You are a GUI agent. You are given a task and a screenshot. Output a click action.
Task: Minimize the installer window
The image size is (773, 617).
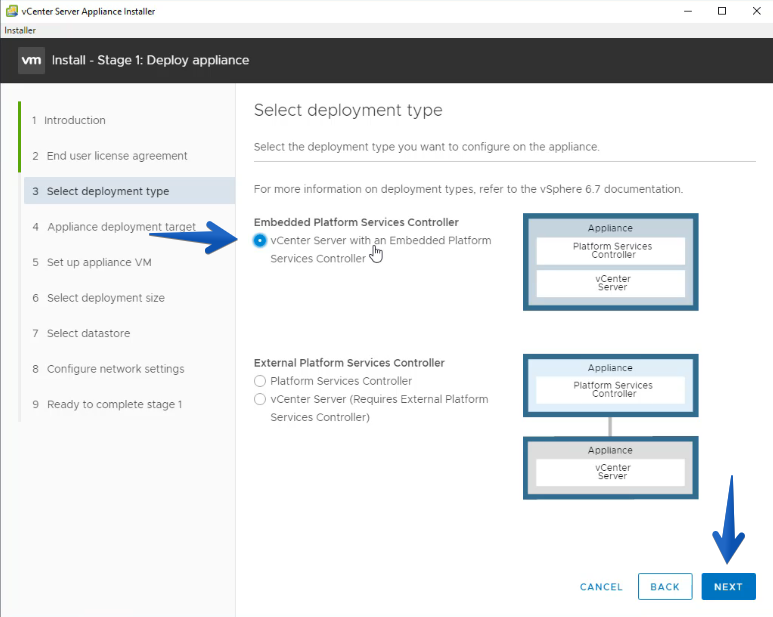pyautogui.click(x=688, y=11)
